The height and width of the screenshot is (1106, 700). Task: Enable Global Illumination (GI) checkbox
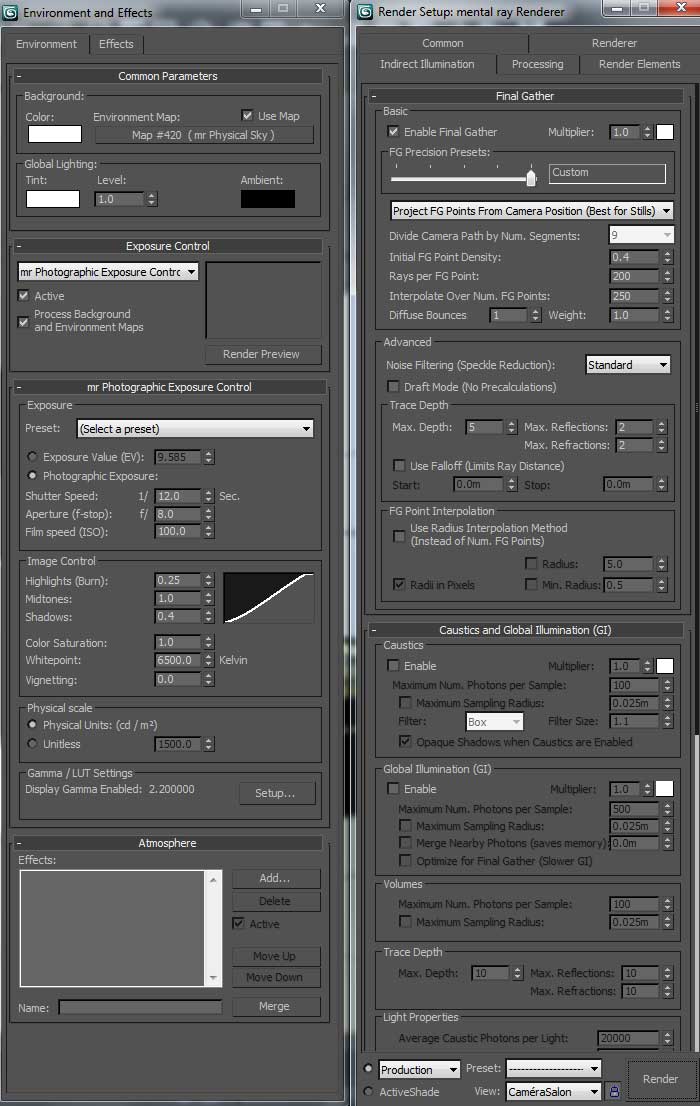393,789
